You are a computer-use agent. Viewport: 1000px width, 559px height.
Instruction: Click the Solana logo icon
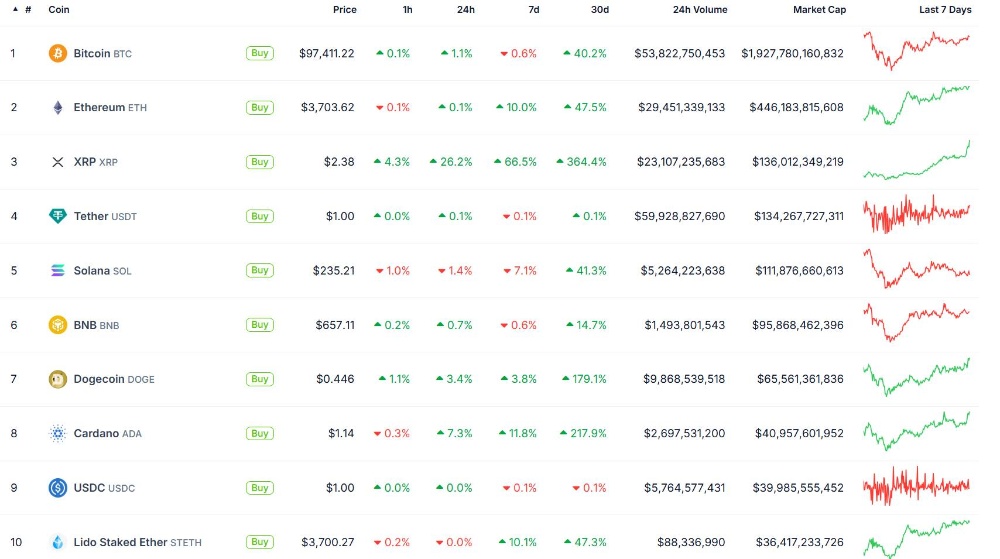pos(57,270)
